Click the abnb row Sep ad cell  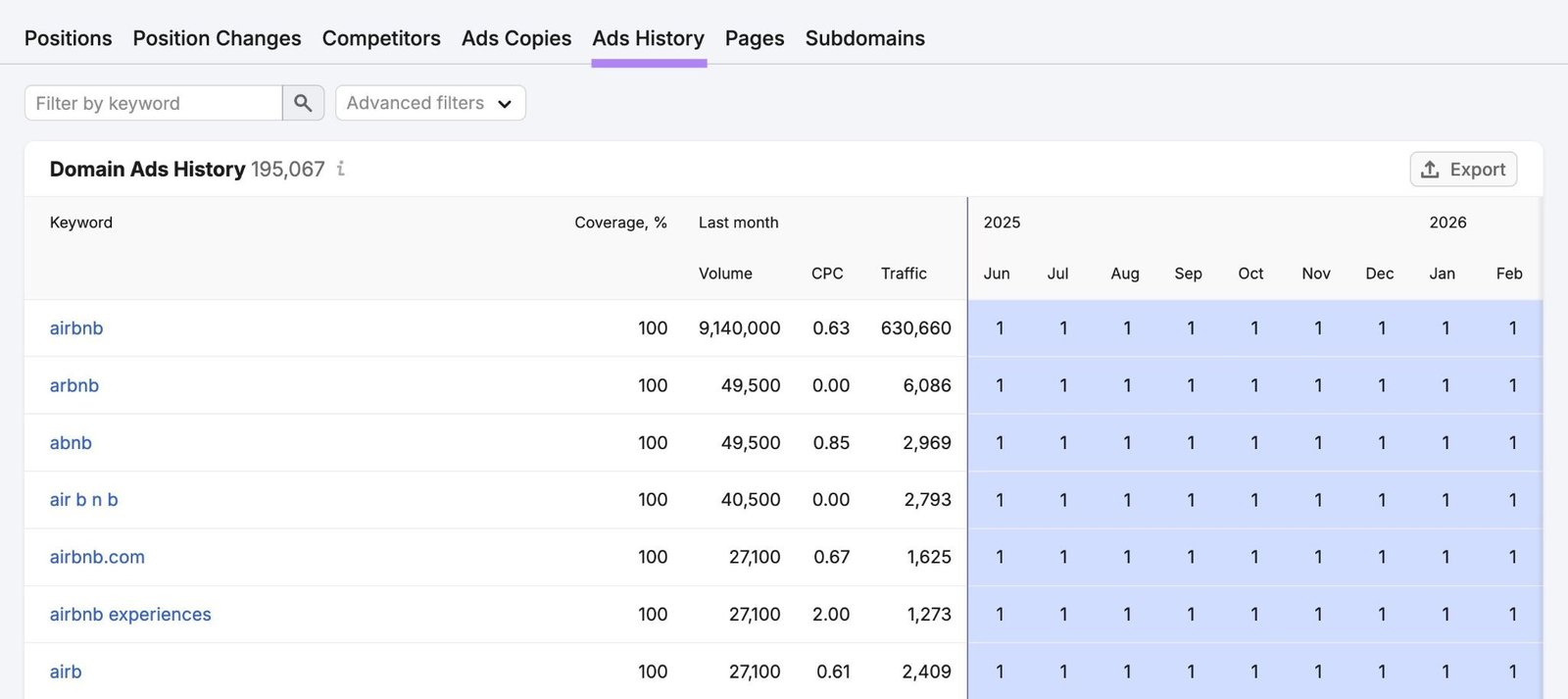[1191, 443]
